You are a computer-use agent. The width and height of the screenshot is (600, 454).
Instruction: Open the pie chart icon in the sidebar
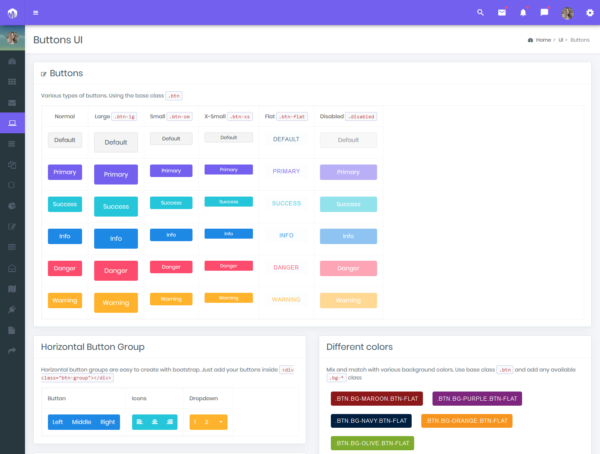pos(12,206)
